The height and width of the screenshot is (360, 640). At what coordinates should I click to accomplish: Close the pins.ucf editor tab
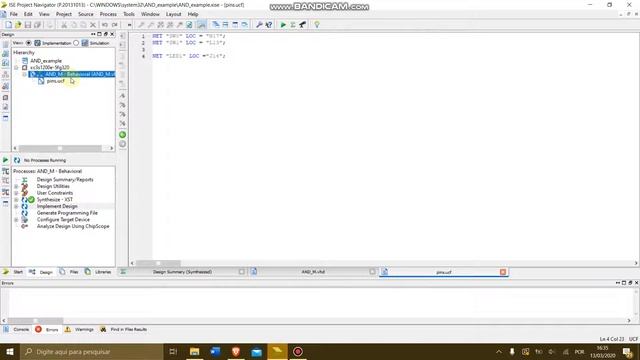point(503,272)
